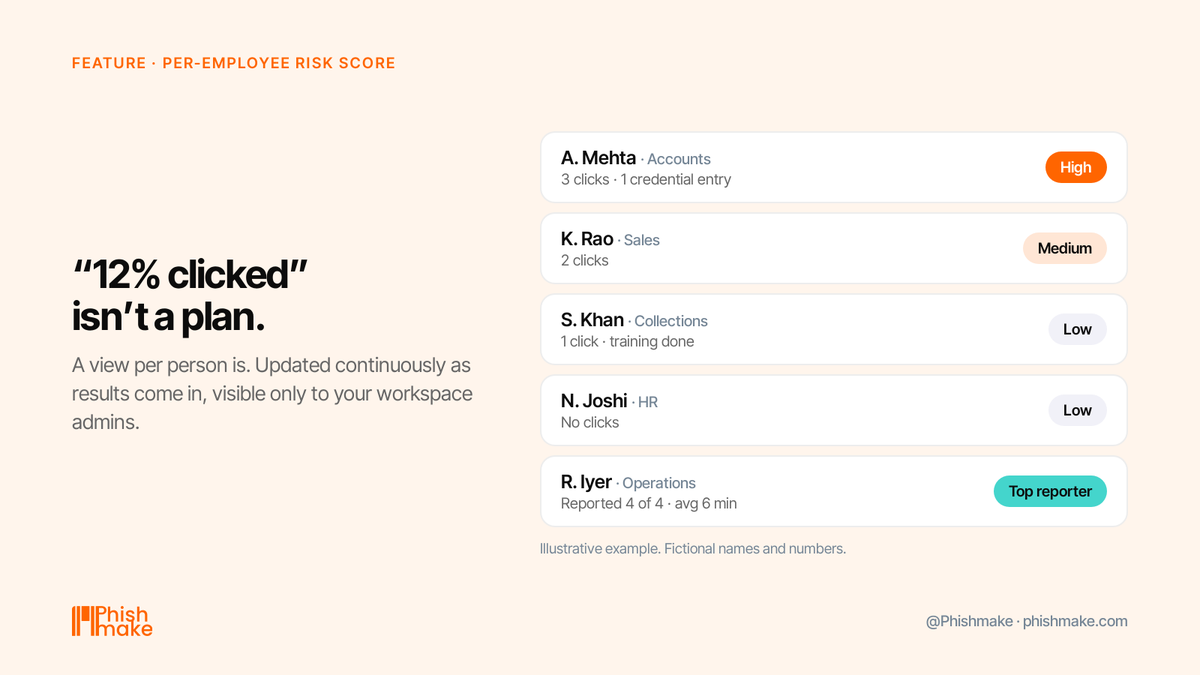Click the phishmake.com link
1200x675 pixels.
point(1075,621)
